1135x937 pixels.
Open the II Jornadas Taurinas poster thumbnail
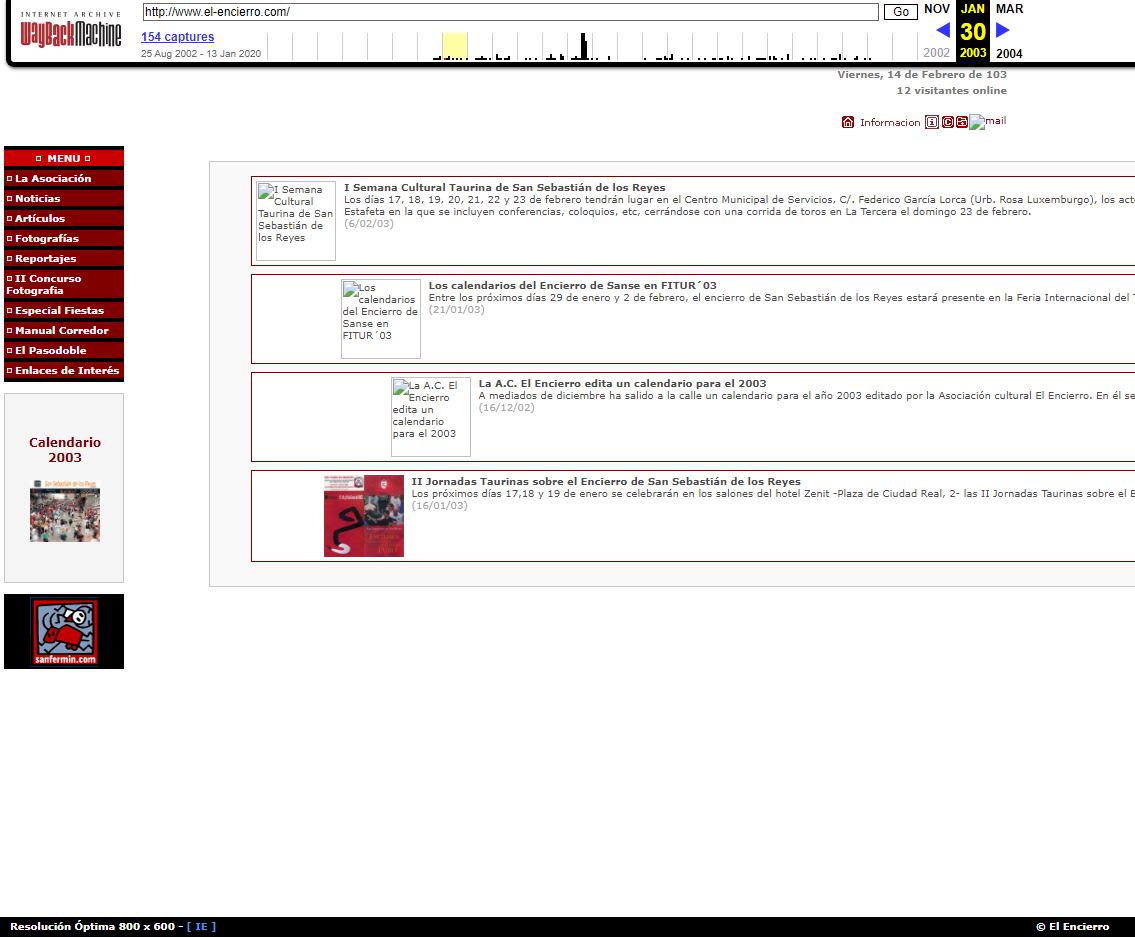coord(364,516)
